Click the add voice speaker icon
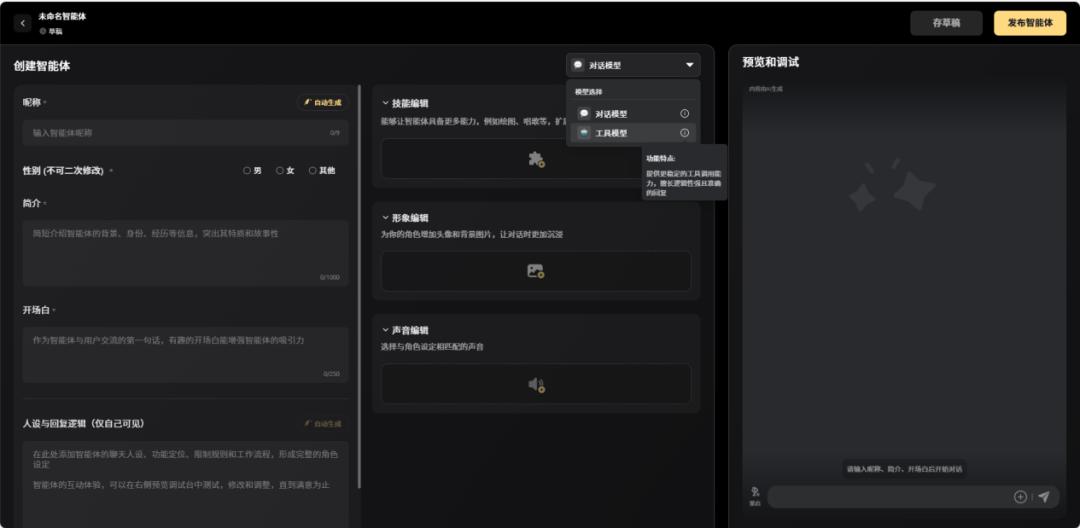1080x528 pixels. (x=536, y=385)
